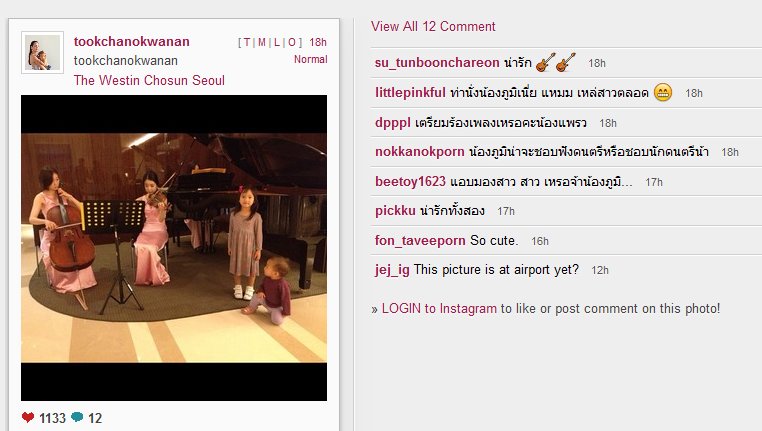
Task: Click the red heart likes icon
Action: coord(28,417)
